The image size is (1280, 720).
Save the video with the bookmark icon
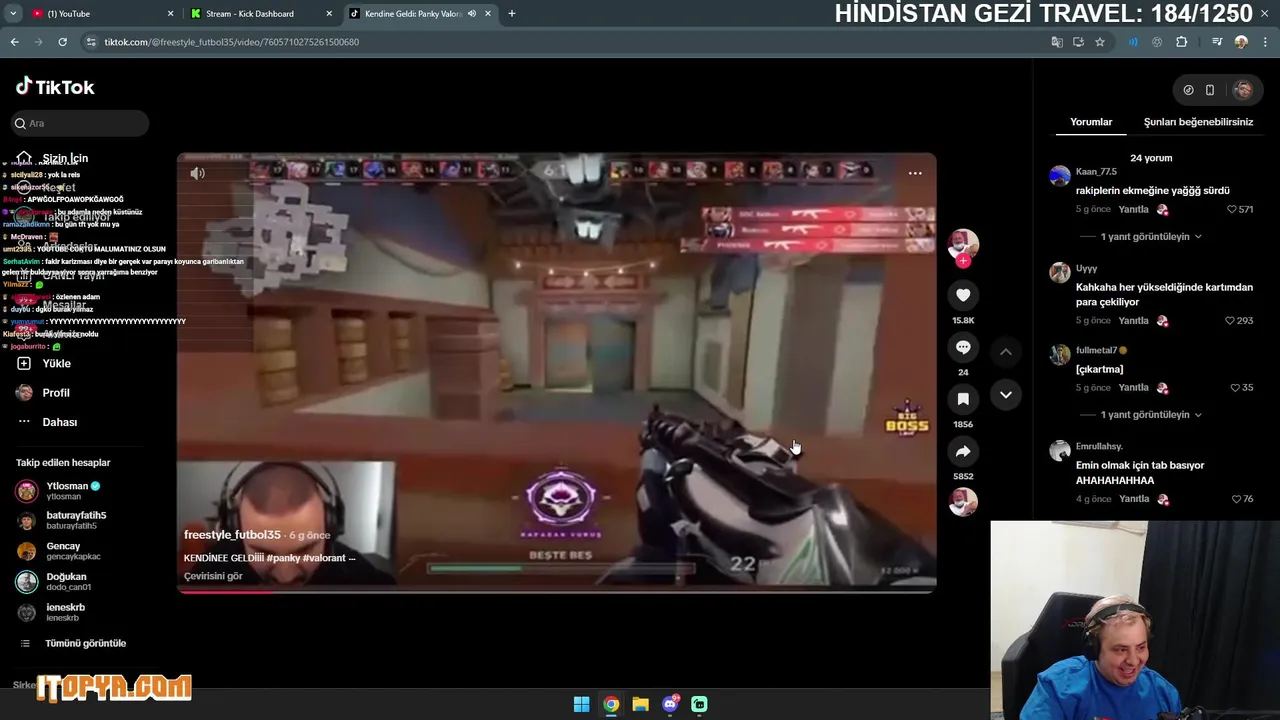tap(963, 399)
